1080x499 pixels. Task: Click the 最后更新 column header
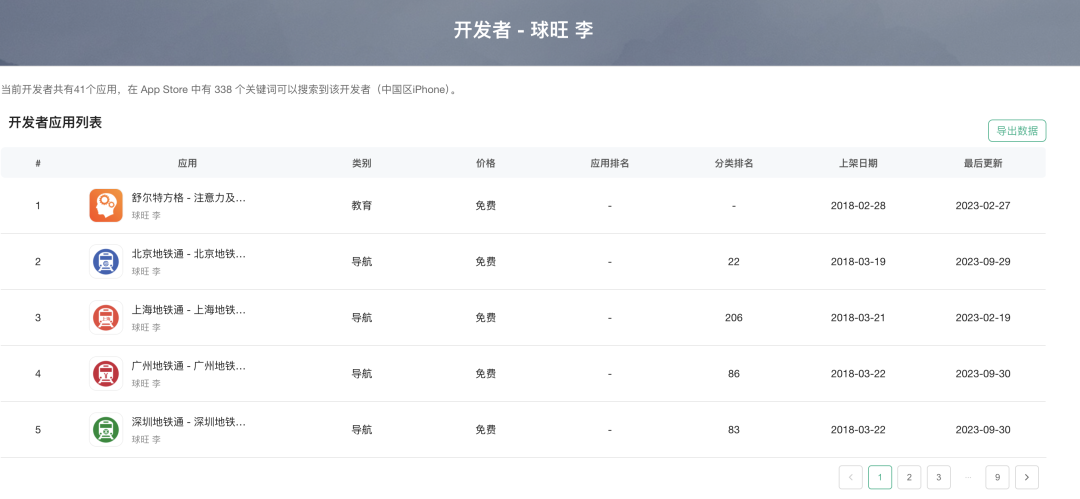click(983, 163)
